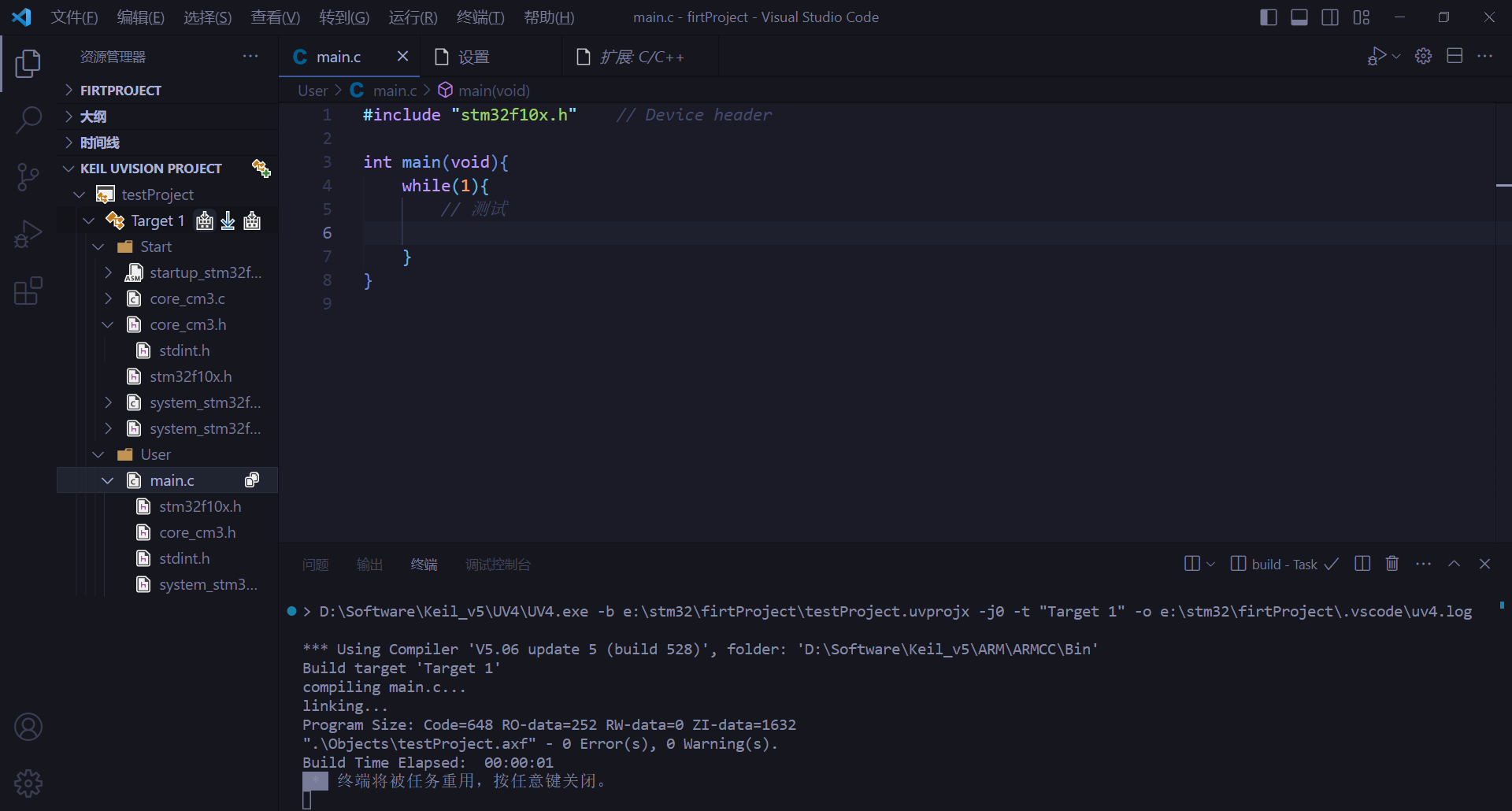Maximize the panel with the chevron button
Screen dimensions: 1512x811
(x=1455, y=564)
